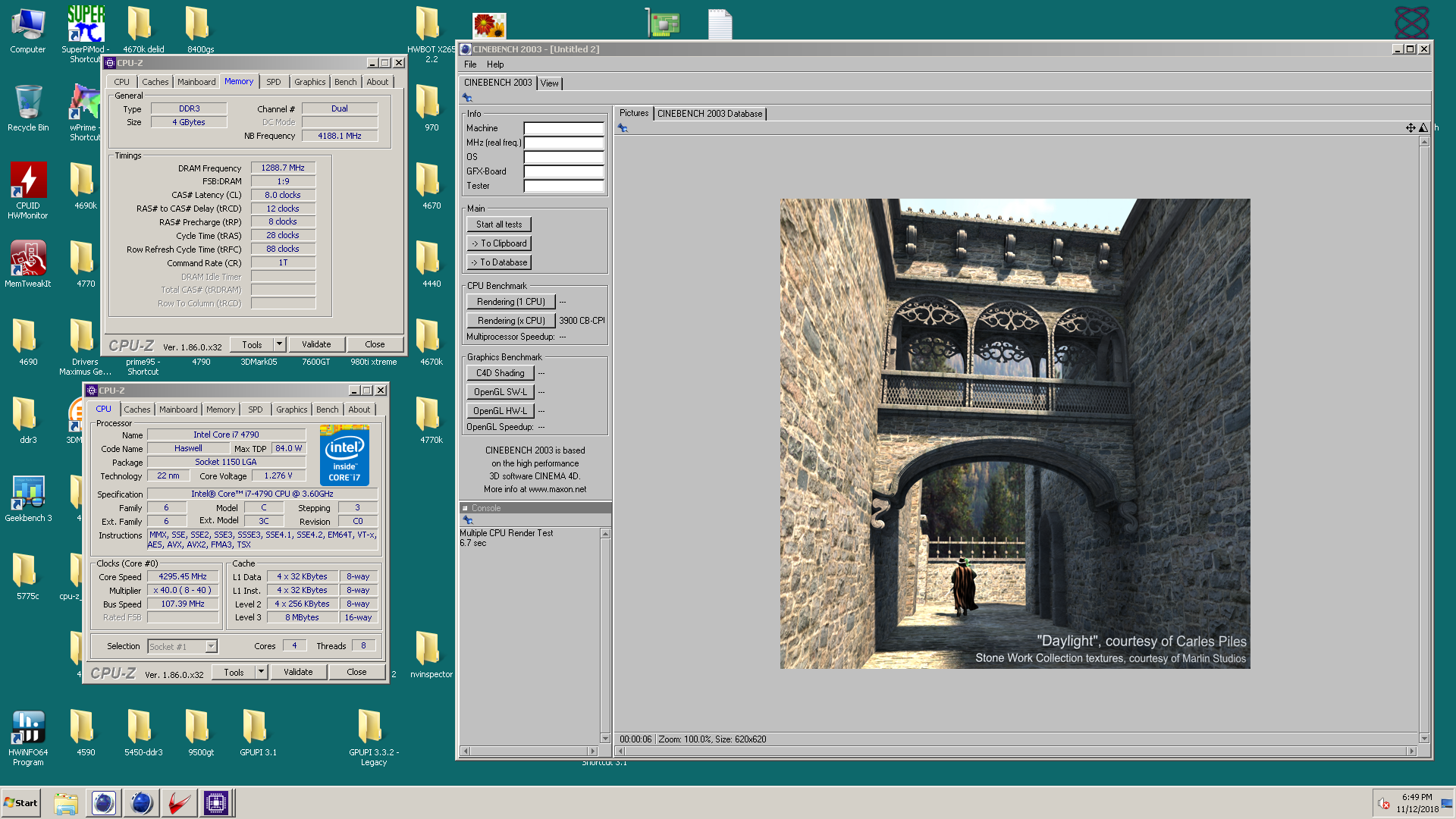Launch Geekbench 3 desktop icon
The image size is (1456, 819).
[28, 498]
